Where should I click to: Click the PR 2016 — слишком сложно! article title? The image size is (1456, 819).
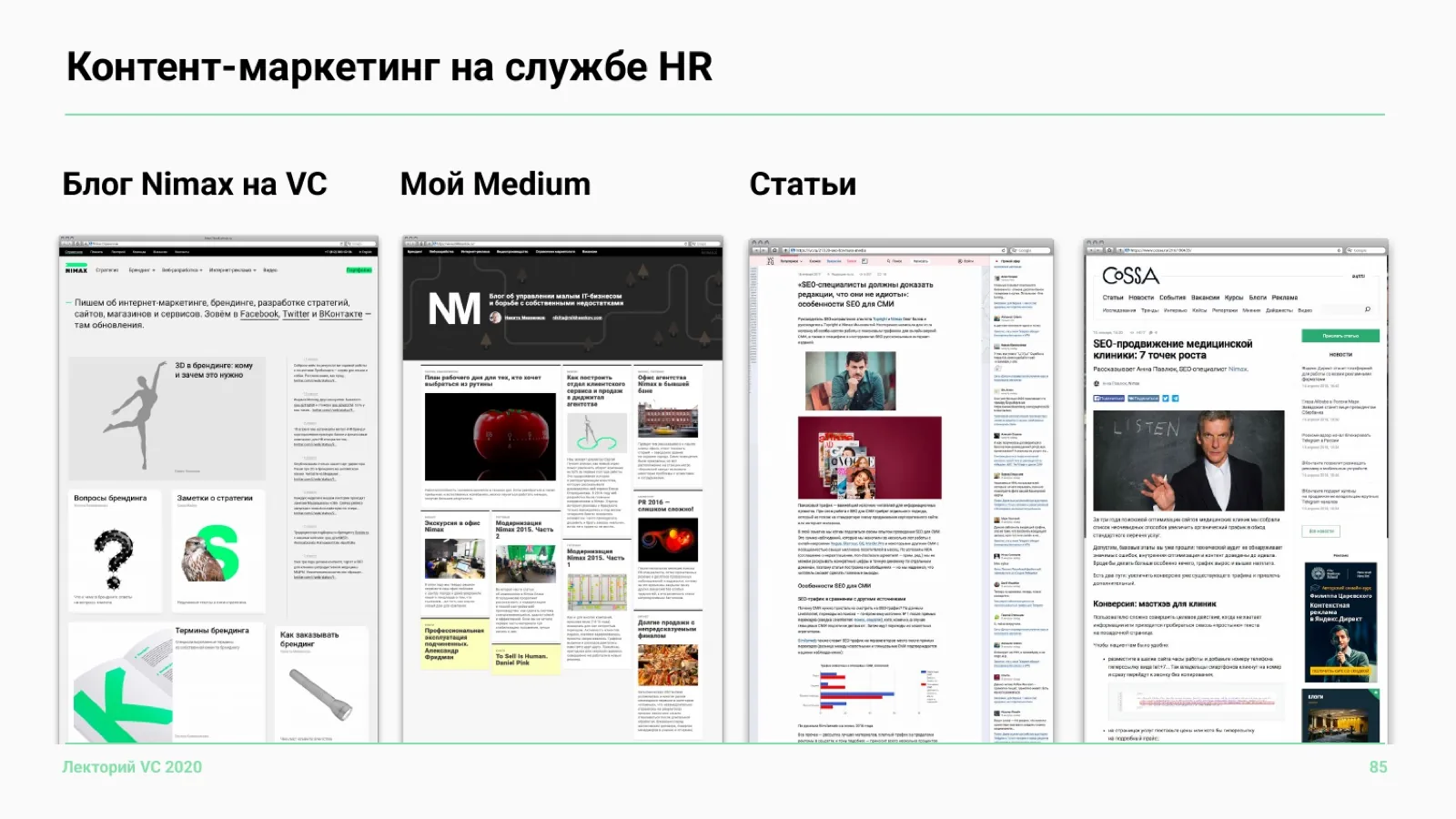point(666,506)
